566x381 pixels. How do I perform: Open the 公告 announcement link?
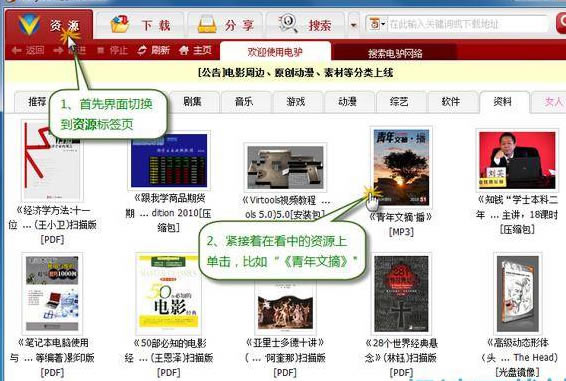tap(295, 73)
